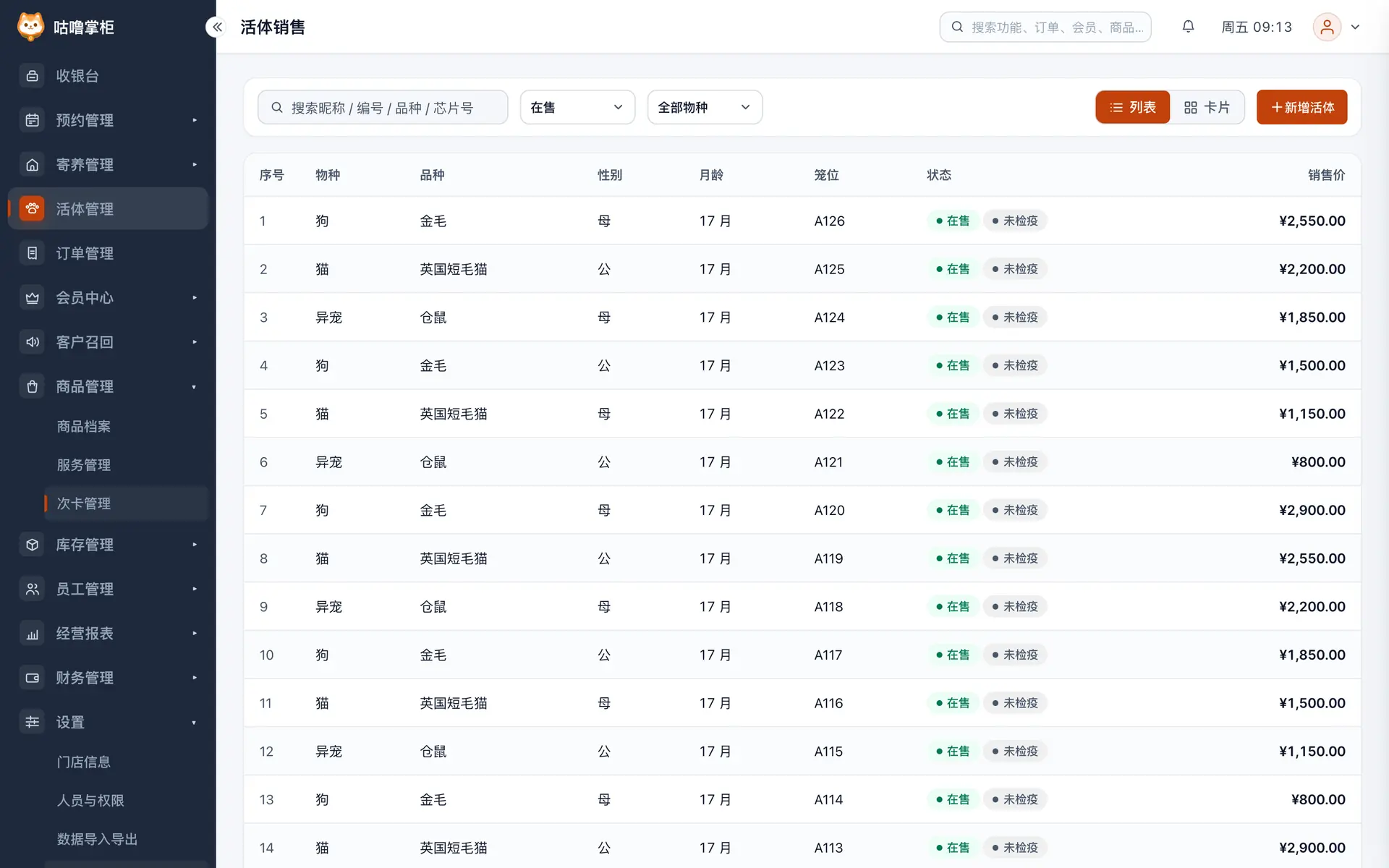This screenshot has height=868, width=1389.
Task: Click the 活体管理 paw icon
Action: (x=32, y=209)
